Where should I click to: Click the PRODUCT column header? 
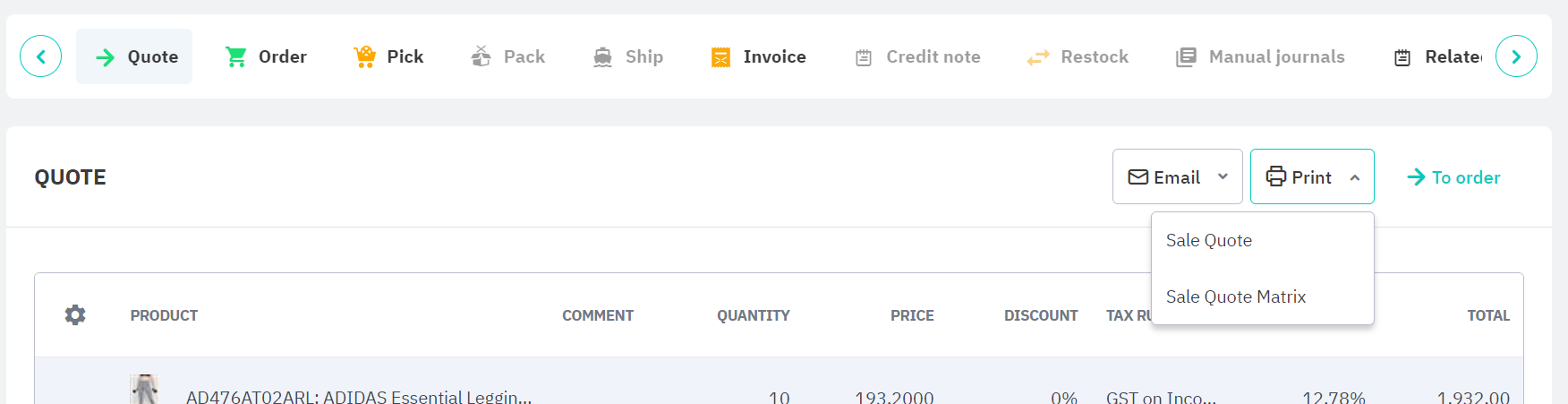[x=164, y=315]
